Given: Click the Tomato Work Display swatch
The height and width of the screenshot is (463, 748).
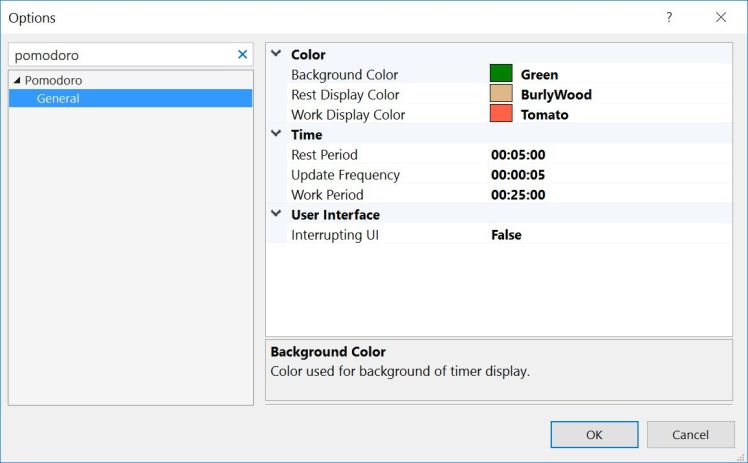Looking at the screenshot, I should point(501,114).
